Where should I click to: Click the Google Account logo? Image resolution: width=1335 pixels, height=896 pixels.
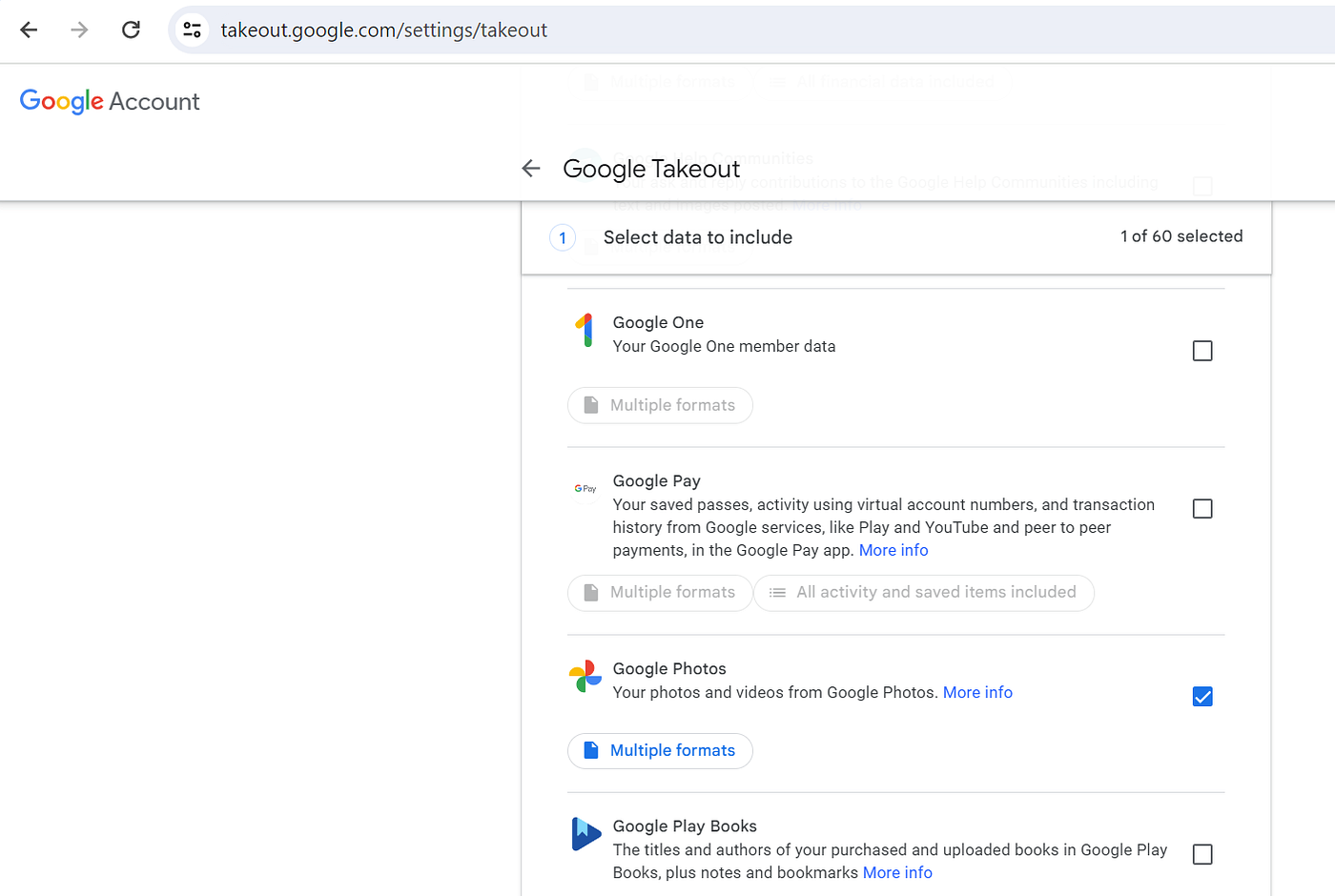click(110, 101)
